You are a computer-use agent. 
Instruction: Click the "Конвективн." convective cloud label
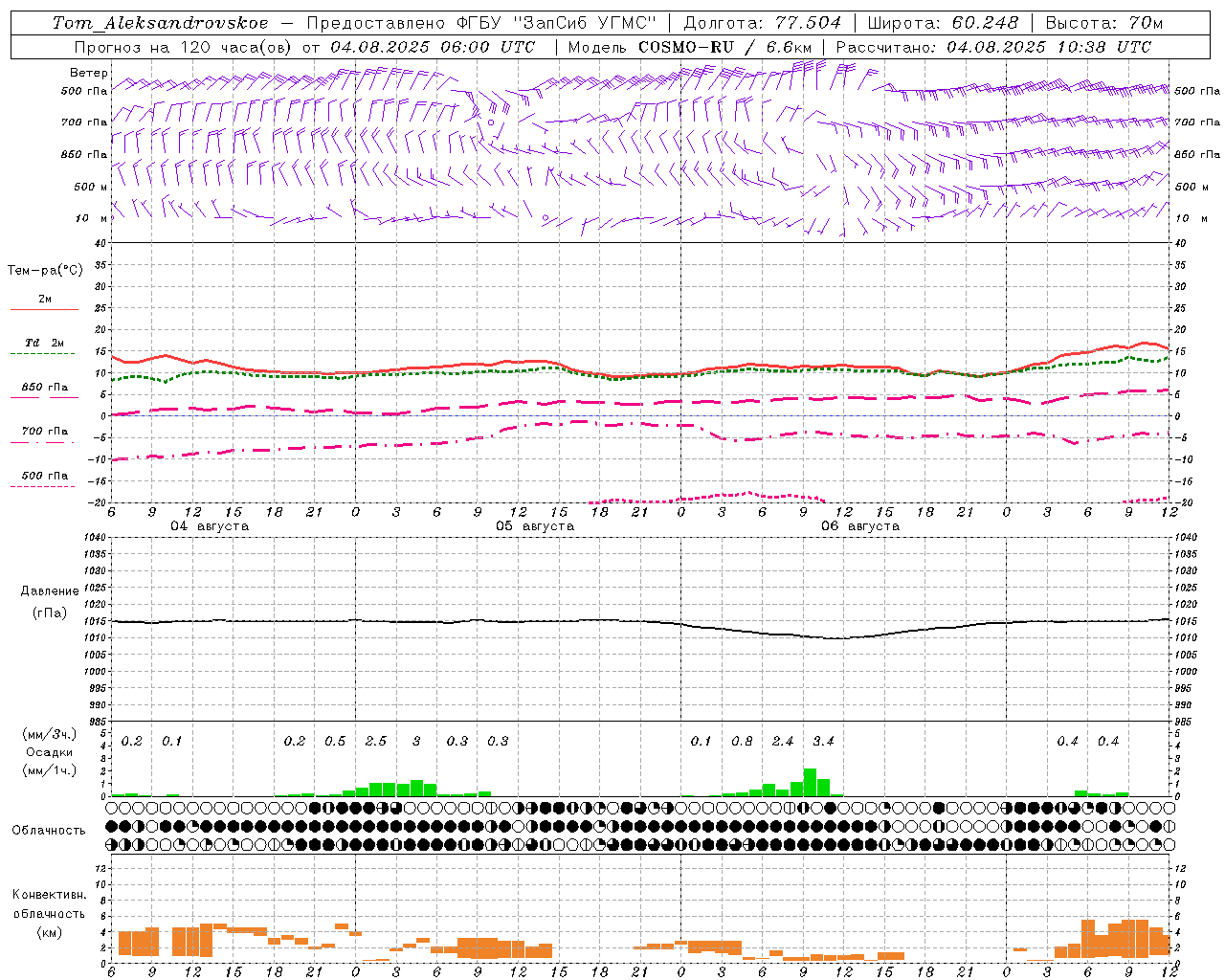point(50,895)
